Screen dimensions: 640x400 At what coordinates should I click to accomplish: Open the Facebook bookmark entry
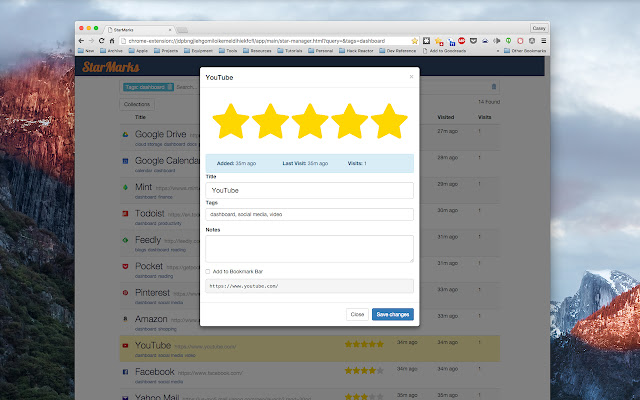154,372
